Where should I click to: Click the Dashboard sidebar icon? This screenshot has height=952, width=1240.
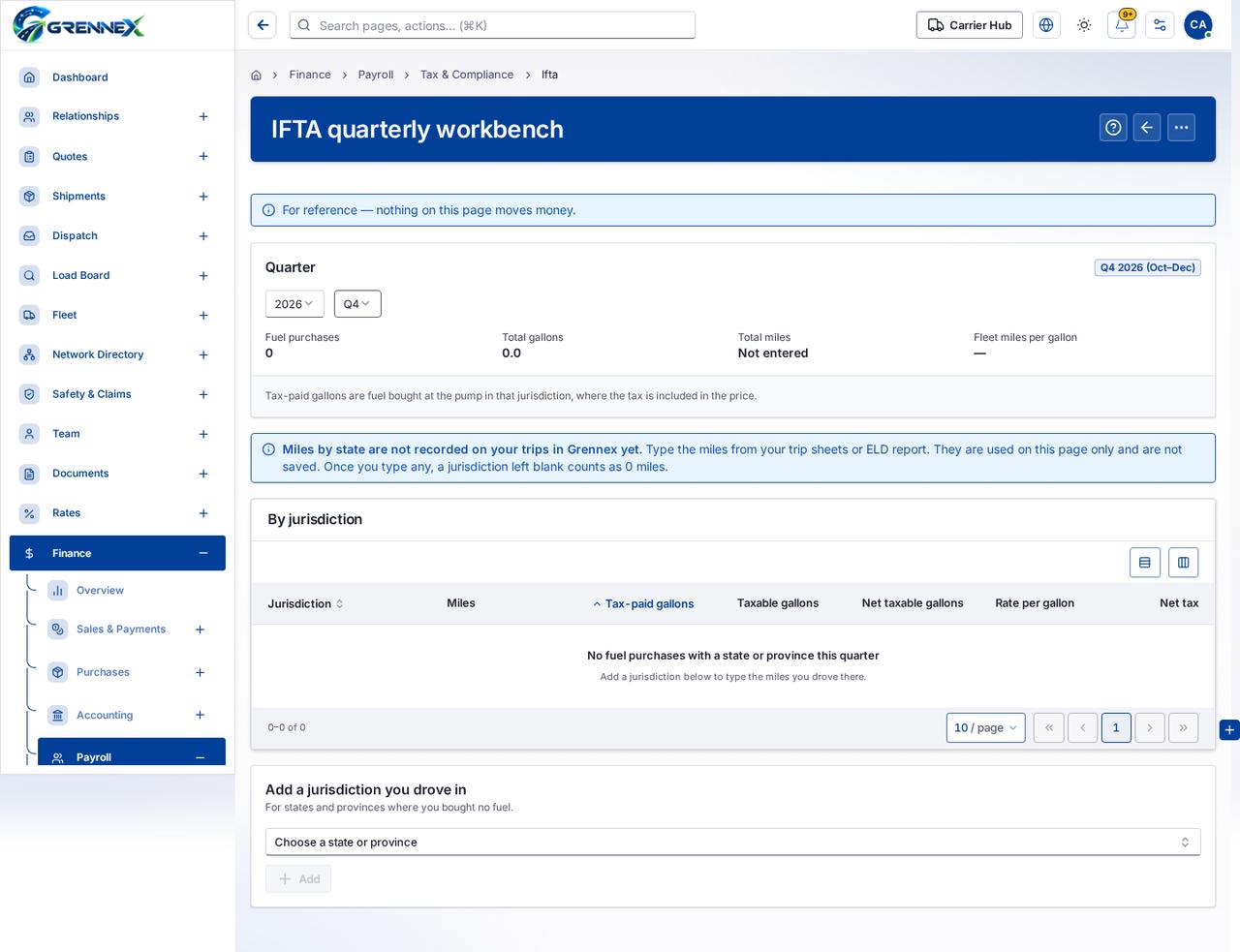[30, 77]
